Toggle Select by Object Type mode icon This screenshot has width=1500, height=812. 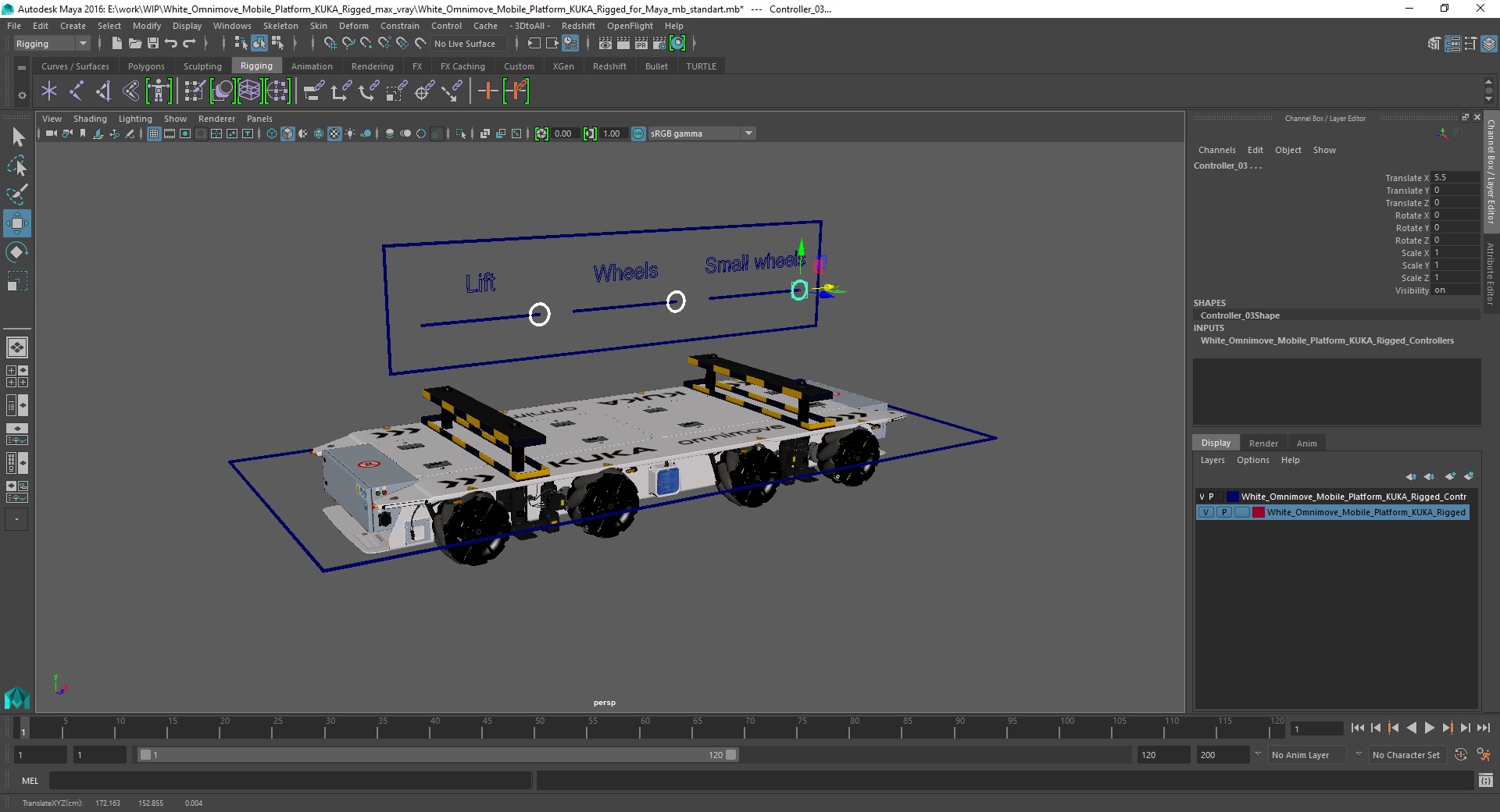tap(259, 44)
